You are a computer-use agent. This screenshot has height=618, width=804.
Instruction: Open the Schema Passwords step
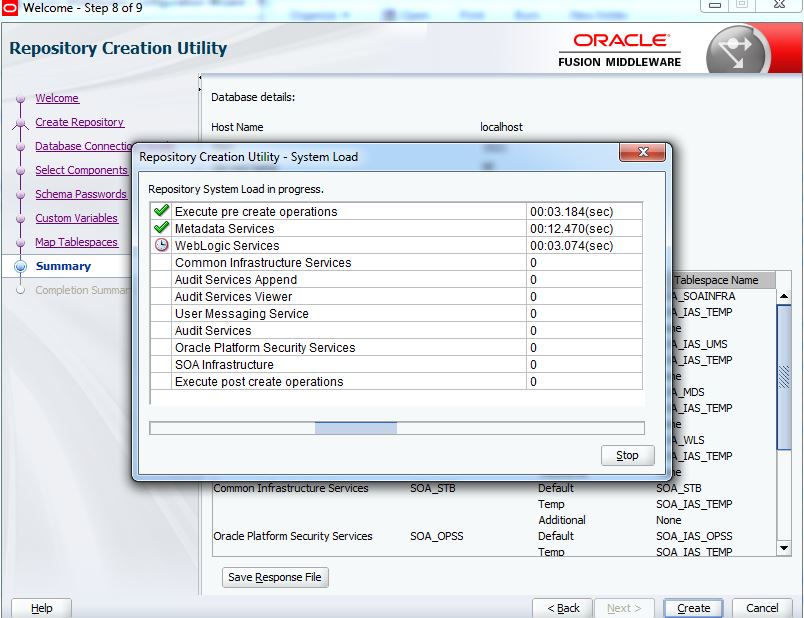click(x=81, y=194)
